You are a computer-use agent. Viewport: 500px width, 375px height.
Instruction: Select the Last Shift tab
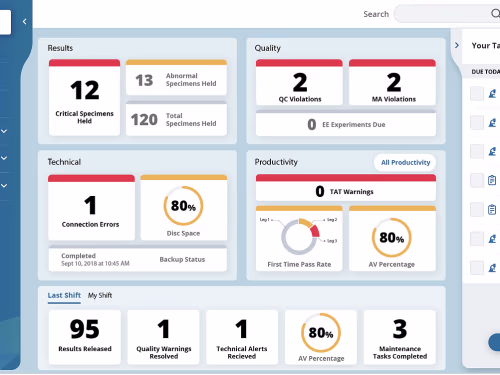(x=64, y=295)
